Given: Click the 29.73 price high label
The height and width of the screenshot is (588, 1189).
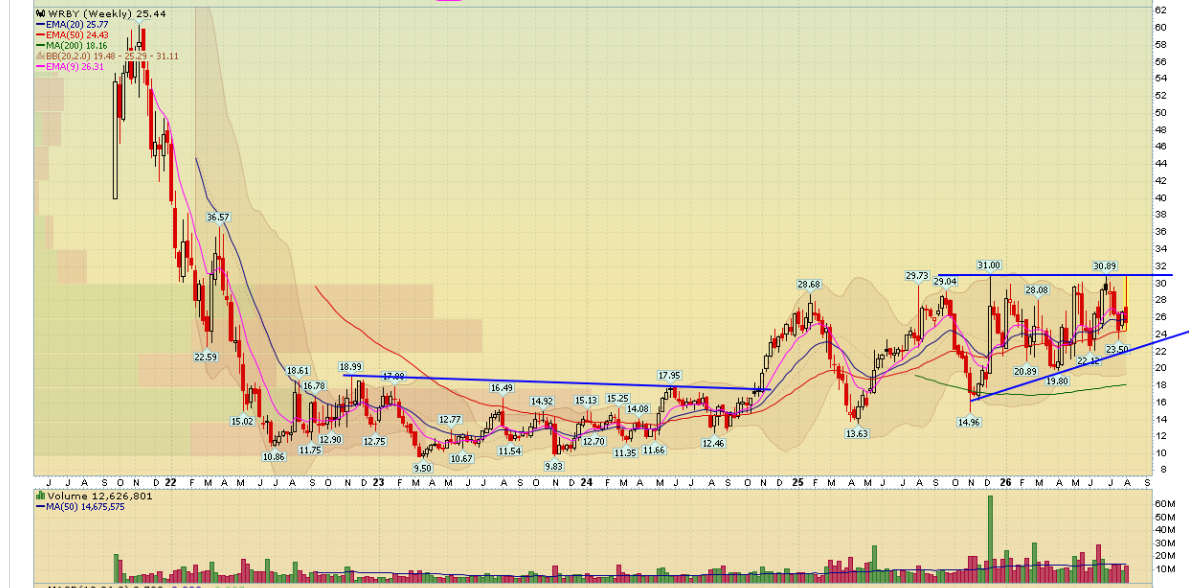Looking at the screenshot, I should pos(917,275).
